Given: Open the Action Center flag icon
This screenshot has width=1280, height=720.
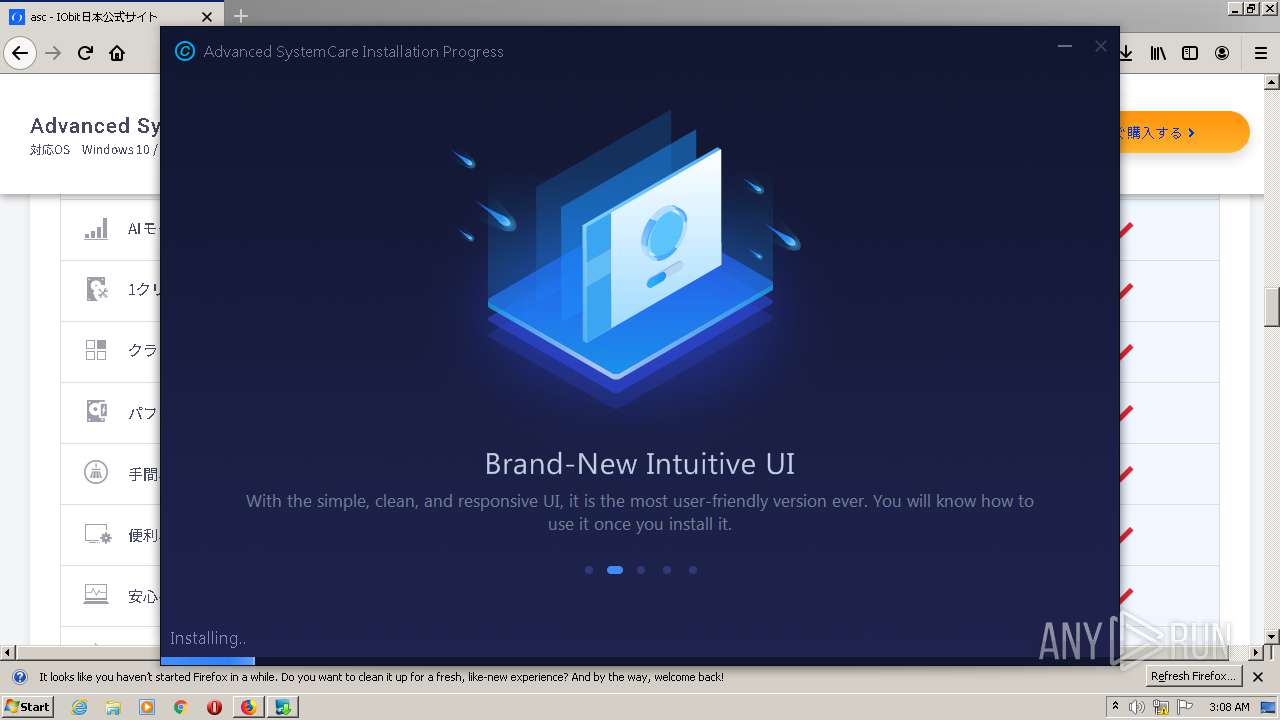Looking at the screenshot, I should click(1184, 707).
